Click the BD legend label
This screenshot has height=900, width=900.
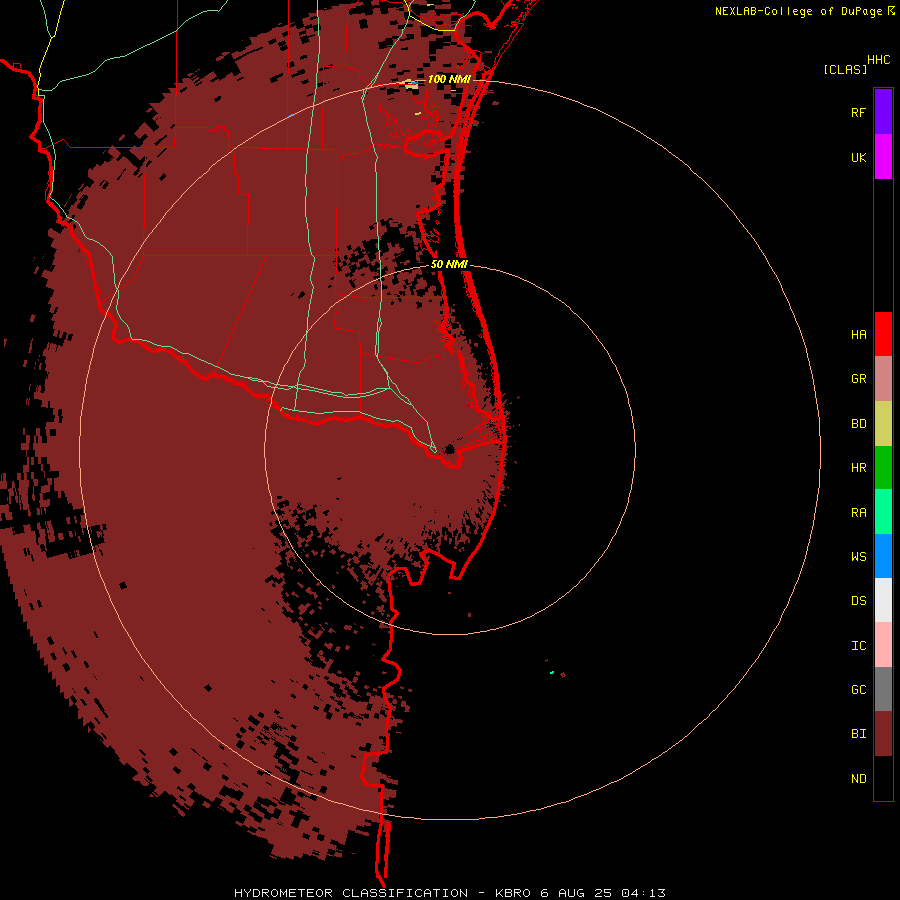coord(858,424)
